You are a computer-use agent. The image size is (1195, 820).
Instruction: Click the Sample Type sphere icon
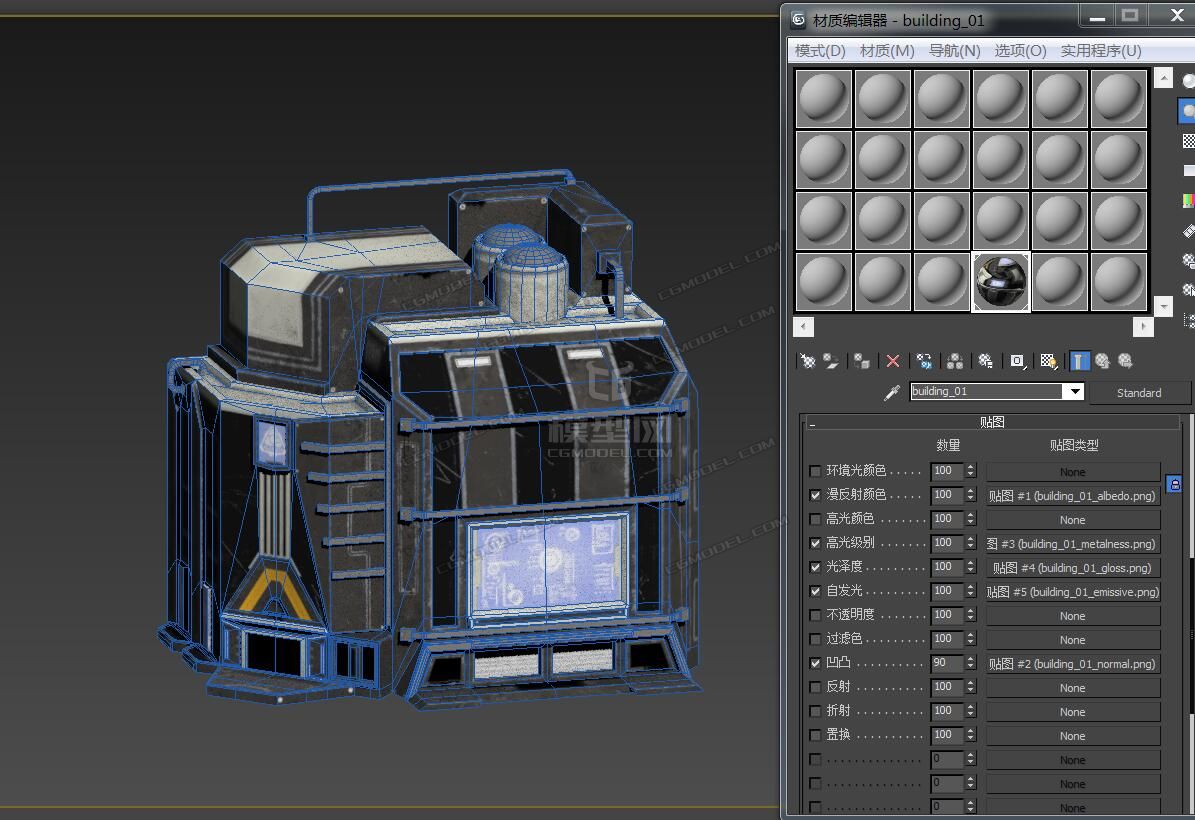point(1187,81)
